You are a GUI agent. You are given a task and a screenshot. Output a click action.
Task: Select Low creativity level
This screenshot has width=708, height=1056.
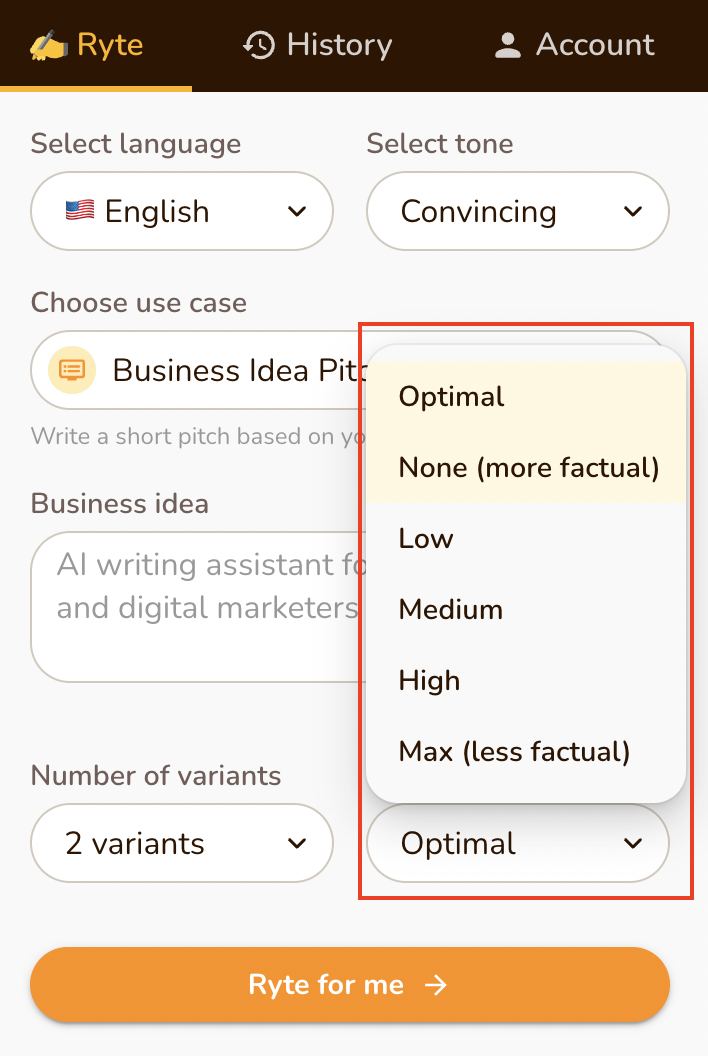click(x=426, y=538)
